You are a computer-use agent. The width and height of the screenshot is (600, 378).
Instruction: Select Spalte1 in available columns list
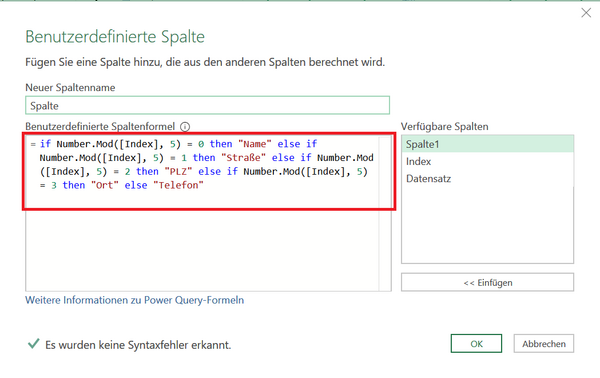pyautogui.click(x=487, y=144)
